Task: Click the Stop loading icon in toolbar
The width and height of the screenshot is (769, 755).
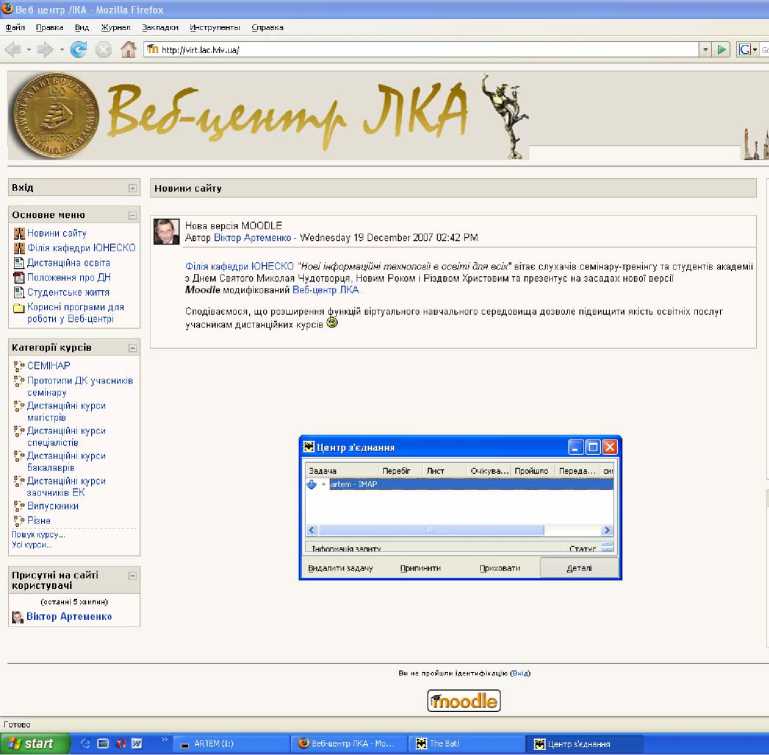Action: coord(103,49)
